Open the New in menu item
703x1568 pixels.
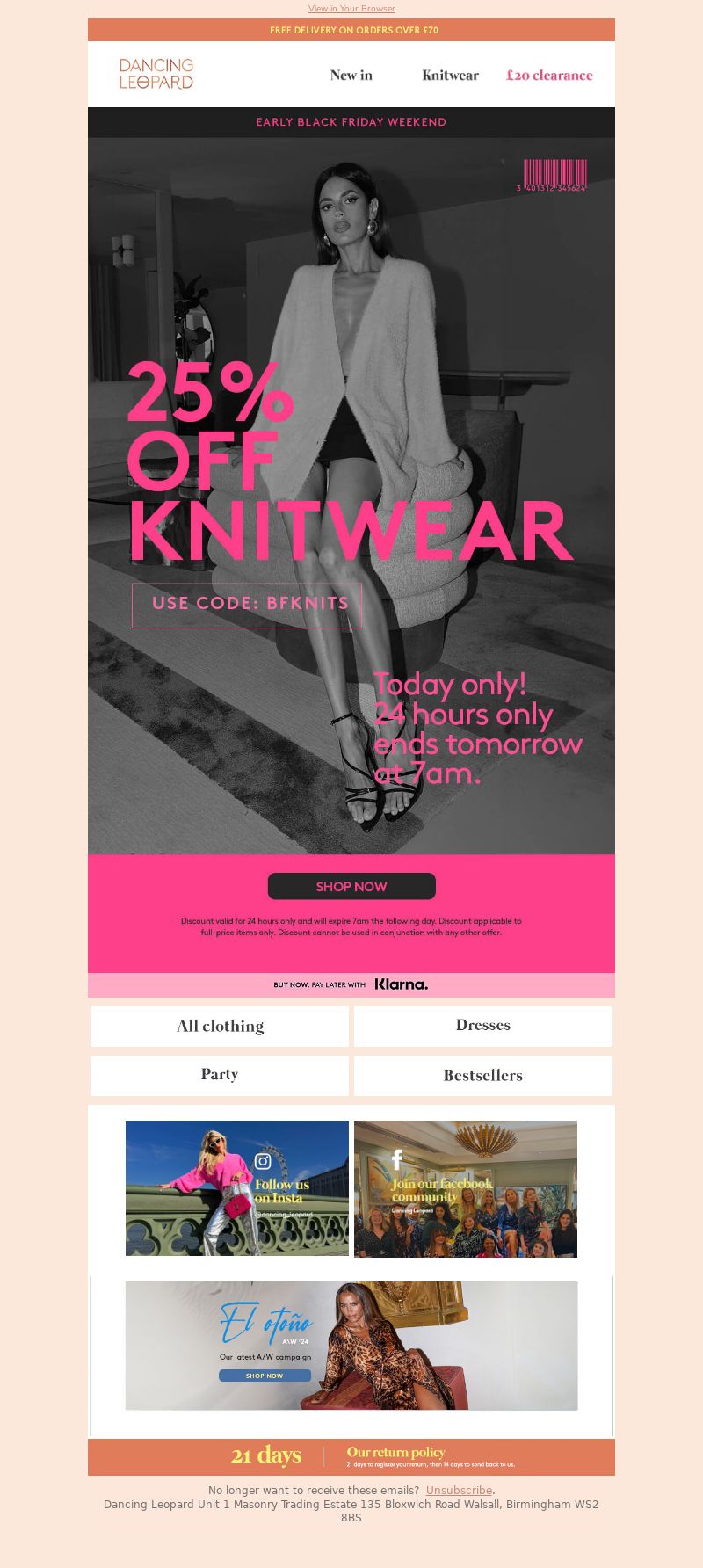point(351,75)
